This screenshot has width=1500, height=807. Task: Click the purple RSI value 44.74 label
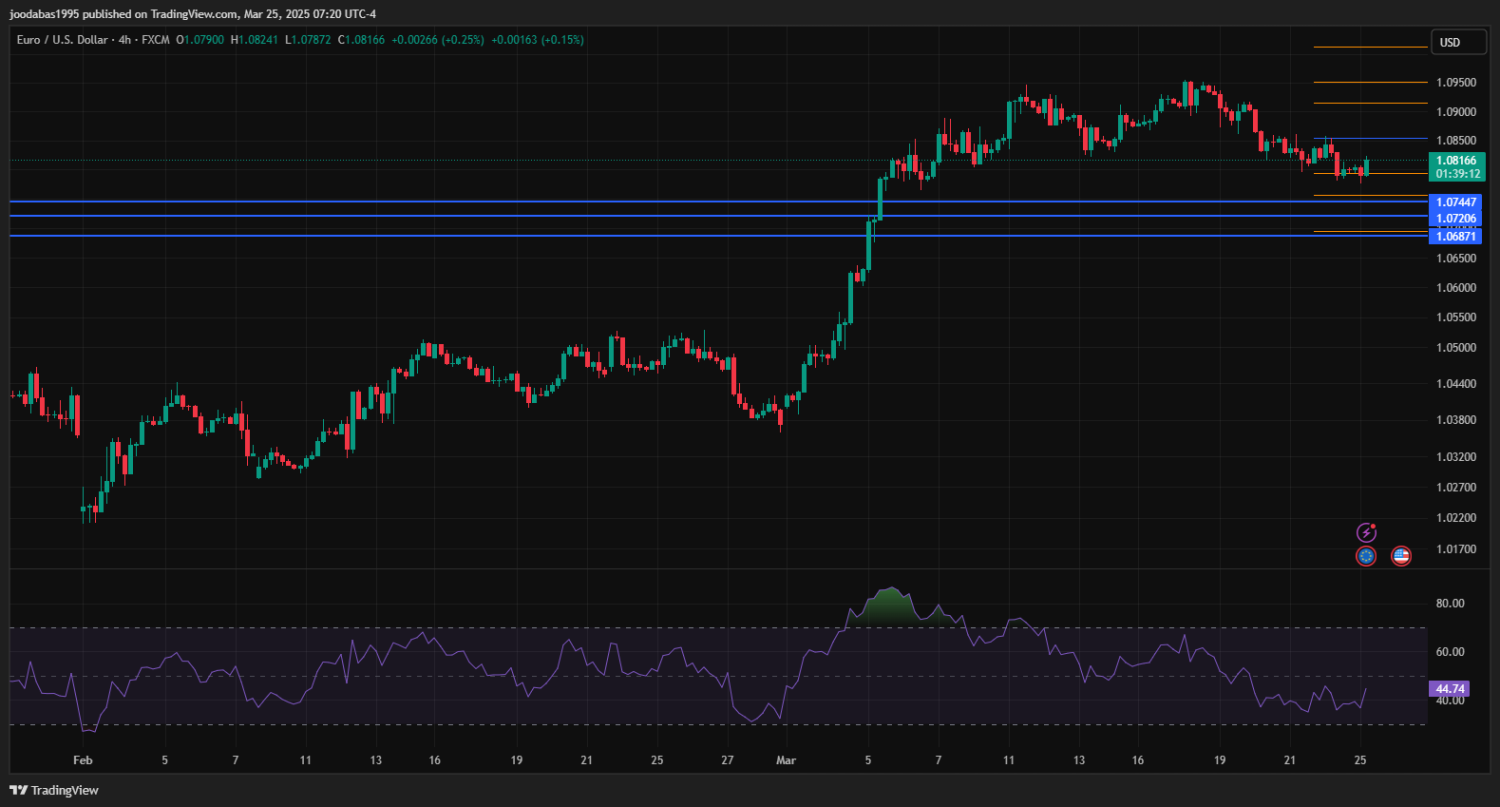click(x=1449, y=689)
